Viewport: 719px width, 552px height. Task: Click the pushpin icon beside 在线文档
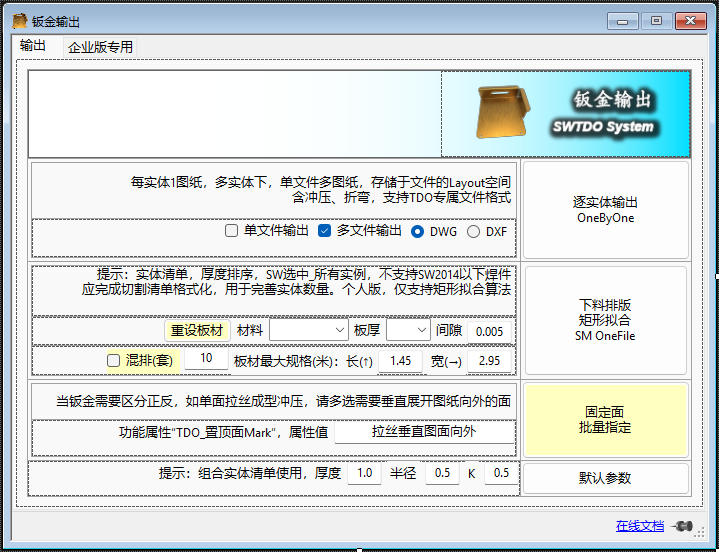click(685, 526)
